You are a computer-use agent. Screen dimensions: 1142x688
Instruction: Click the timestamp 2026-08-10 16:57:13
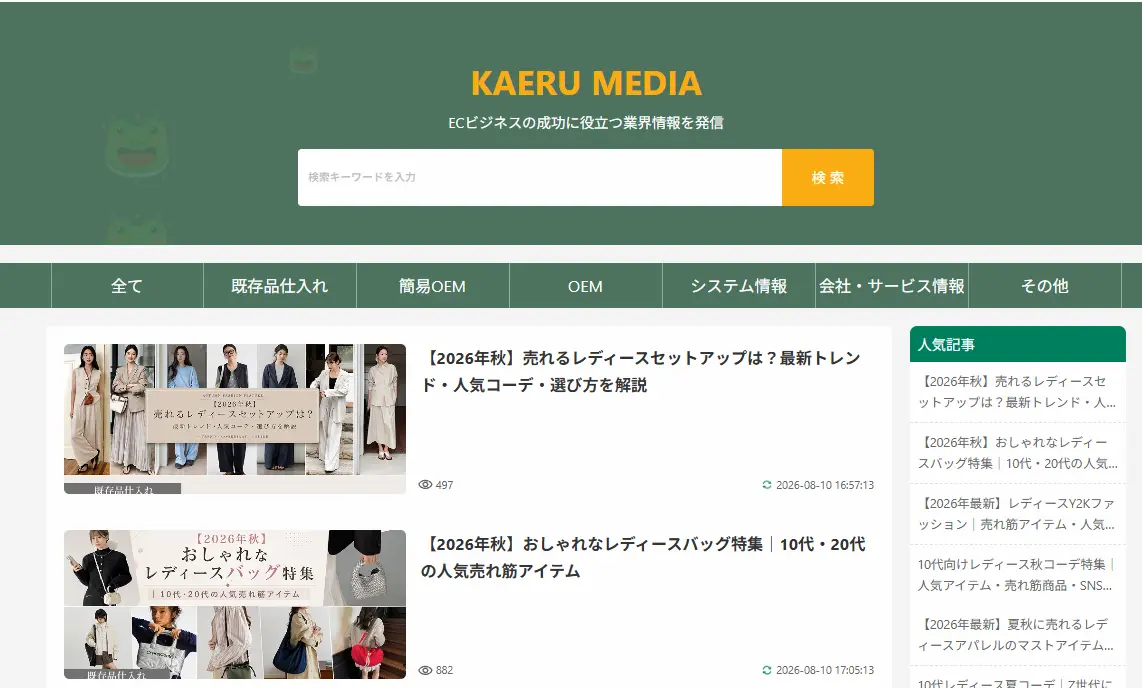(x=824, y=485)
